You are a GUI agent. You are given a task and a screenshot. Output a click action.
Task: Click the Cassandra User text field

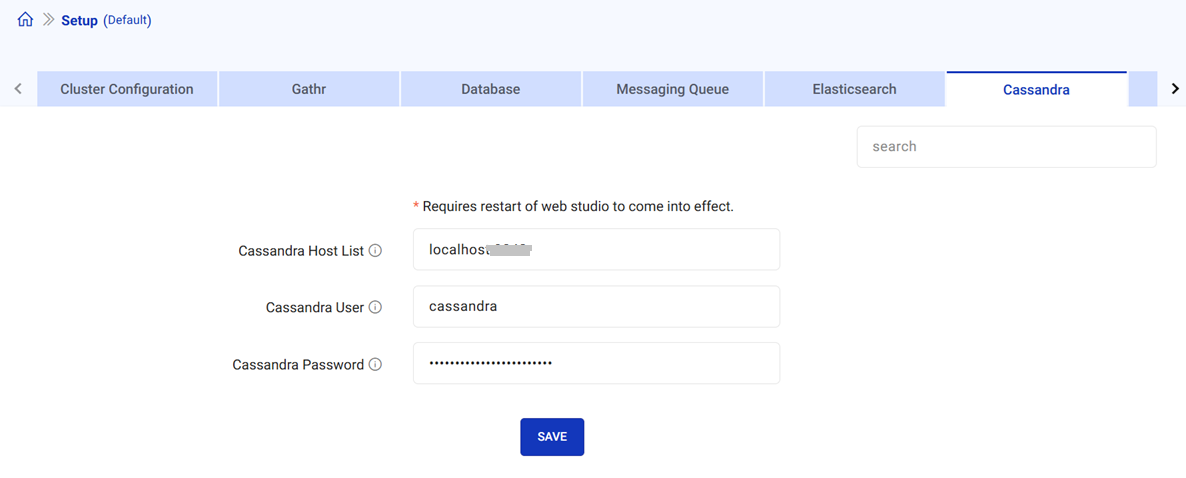tap(596, 307)
